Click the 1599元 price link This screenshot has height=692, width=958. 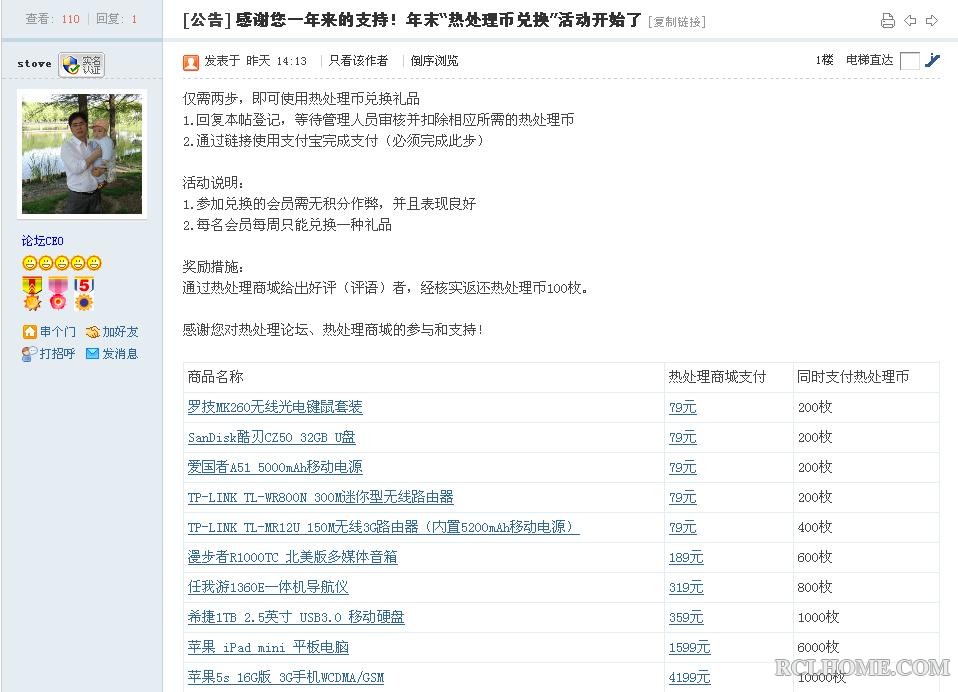pos(689,647)
